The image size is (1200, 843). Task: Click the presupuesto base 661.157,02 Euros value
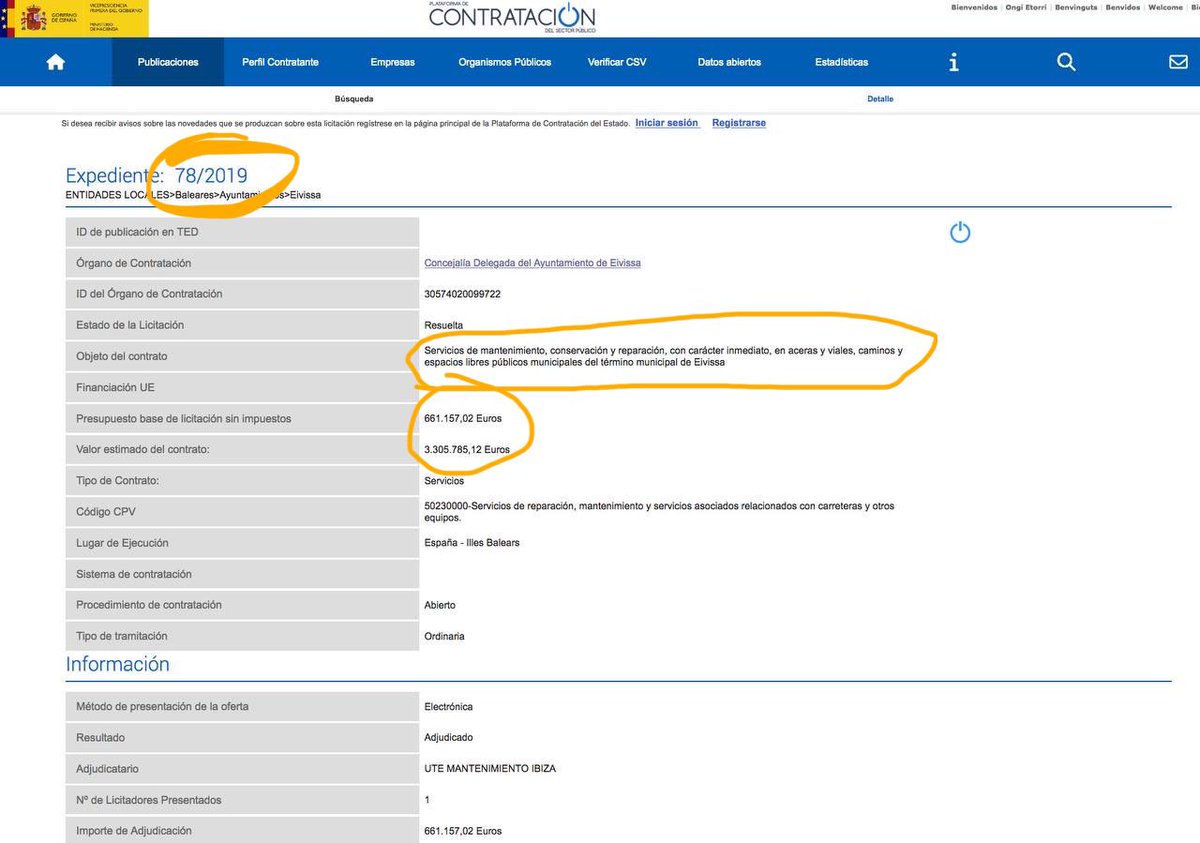pyautogui.click(x=463, y=418)
